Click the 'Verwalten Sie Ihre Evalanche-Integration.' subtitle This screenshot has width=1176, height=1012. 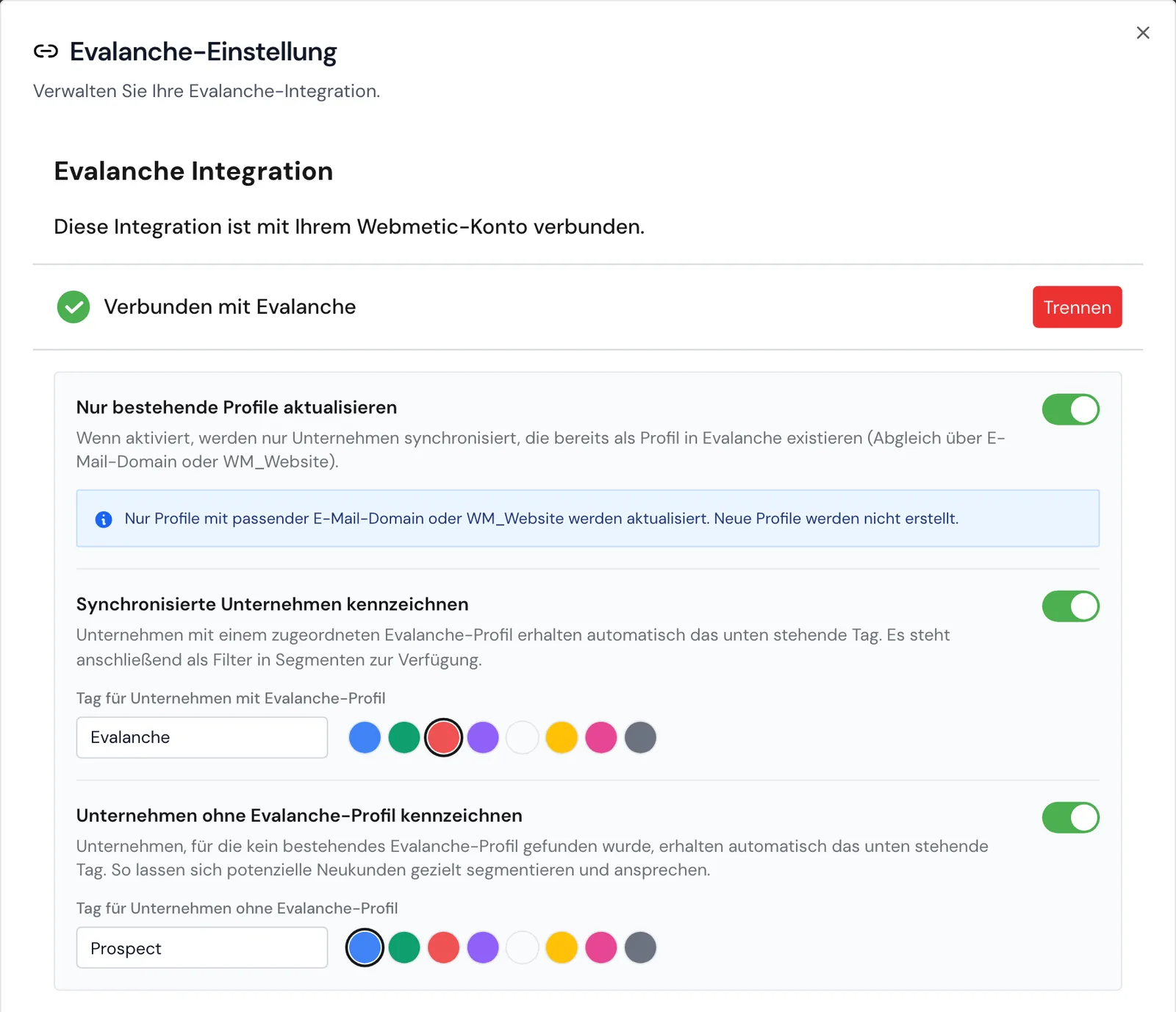[x=207, y=91]
